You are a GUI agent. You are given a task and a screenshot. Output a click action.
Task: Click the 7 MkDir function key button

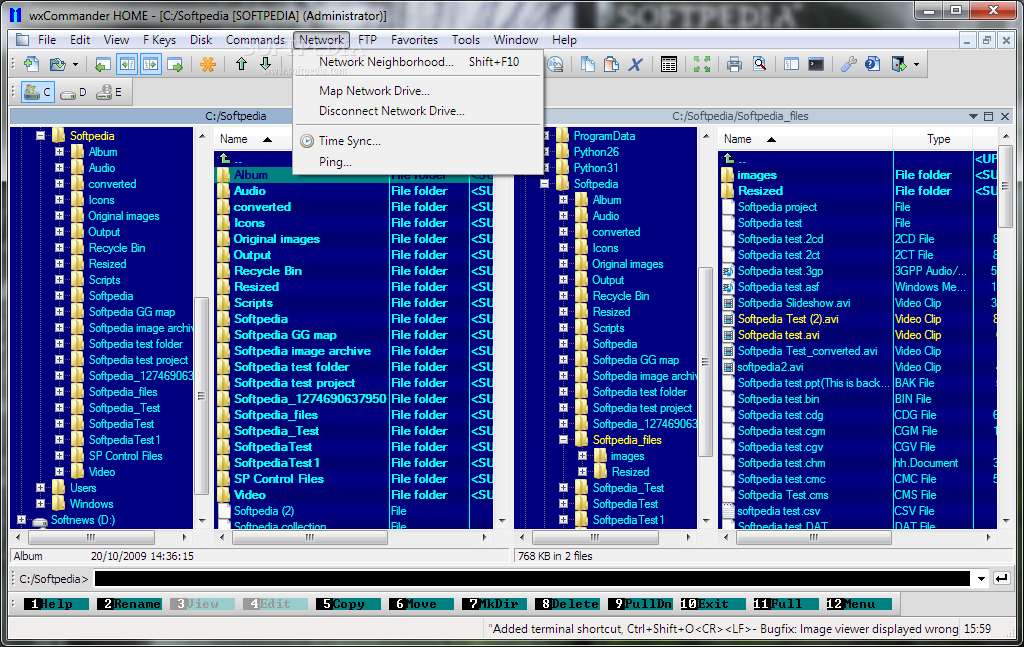(x=494, y=604)
